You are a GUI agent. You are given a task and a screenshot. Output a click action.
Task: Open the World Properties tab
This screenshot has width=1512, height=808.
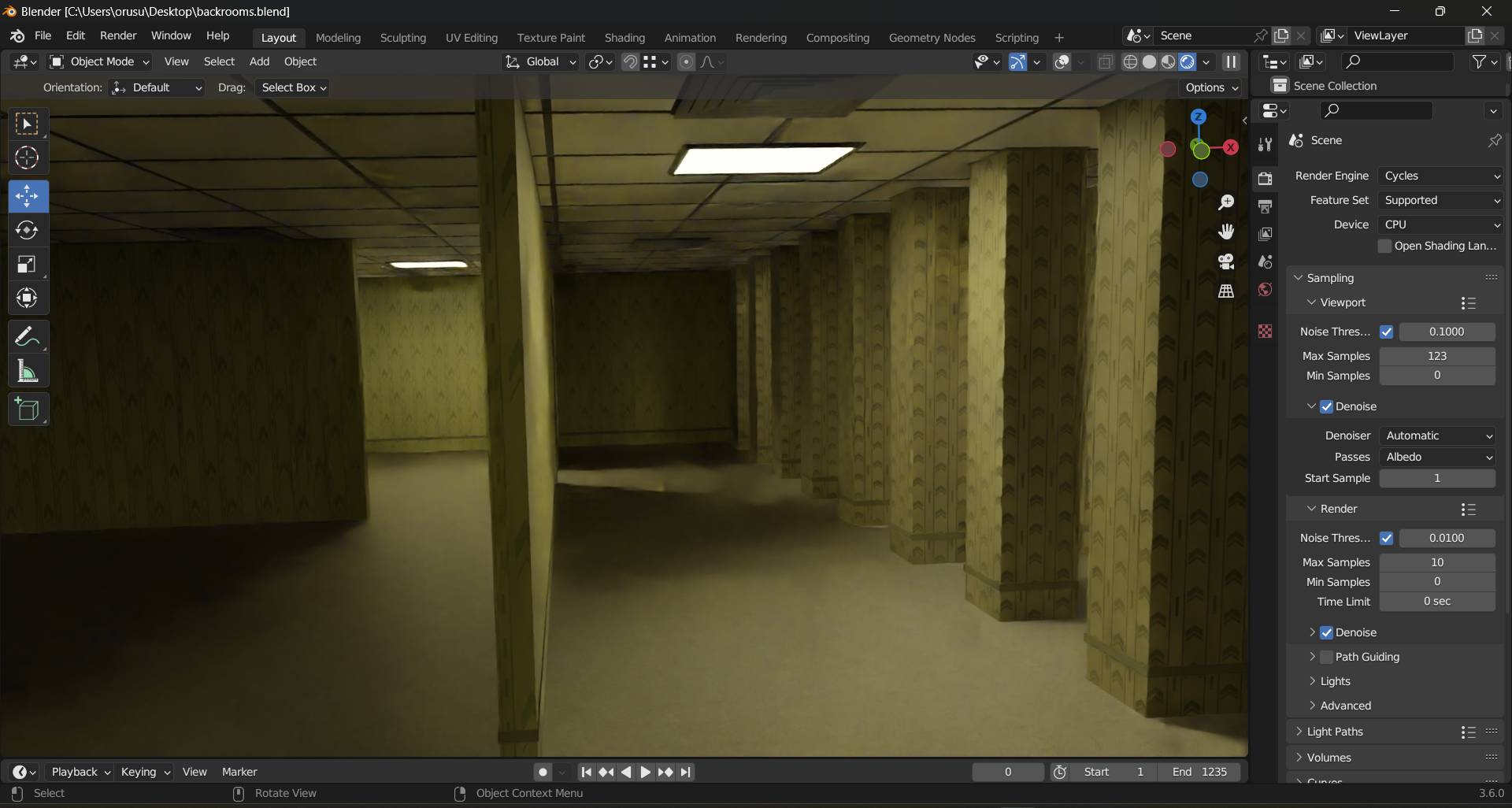point(1266,290)
